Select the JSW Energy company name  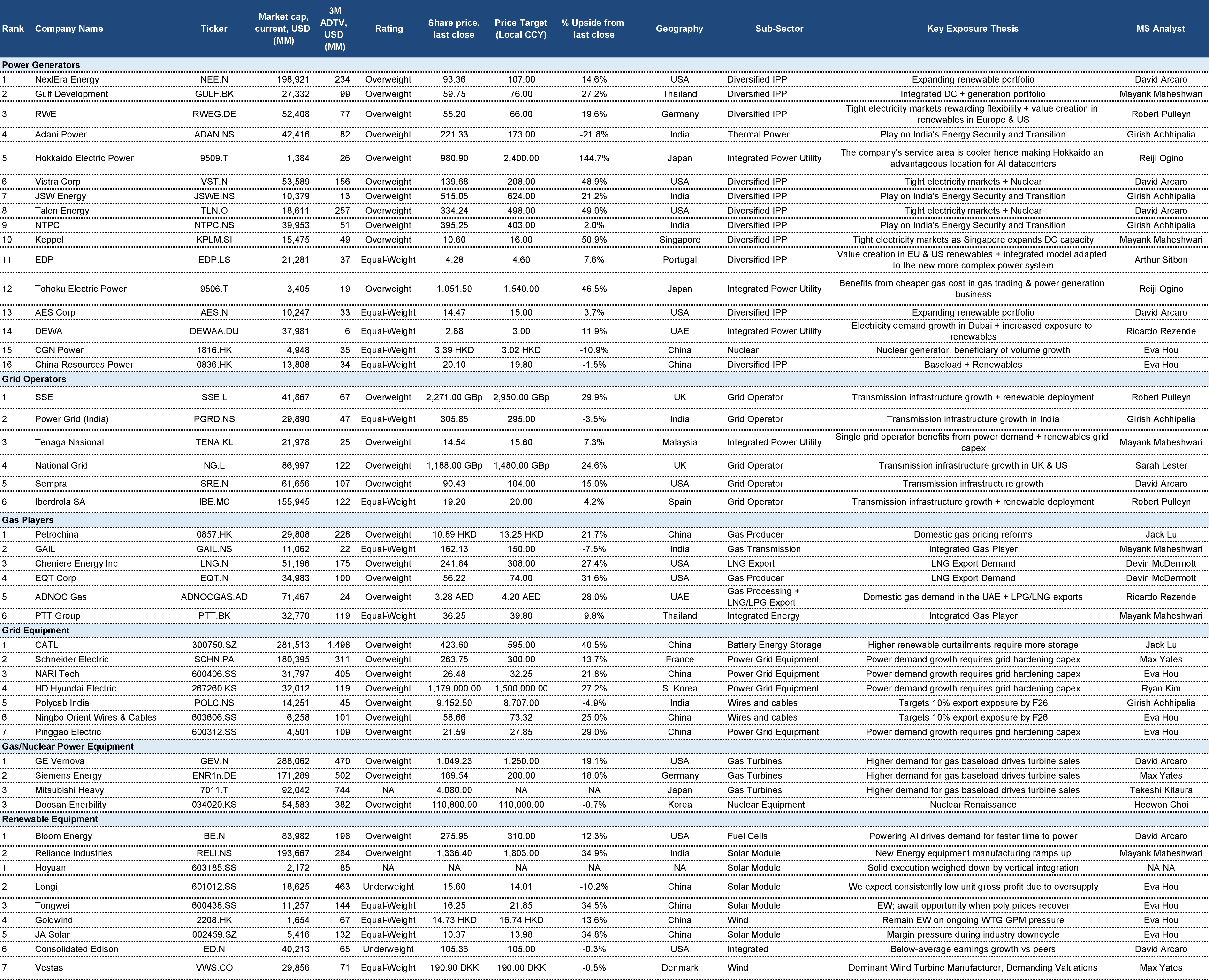point(61,197)
